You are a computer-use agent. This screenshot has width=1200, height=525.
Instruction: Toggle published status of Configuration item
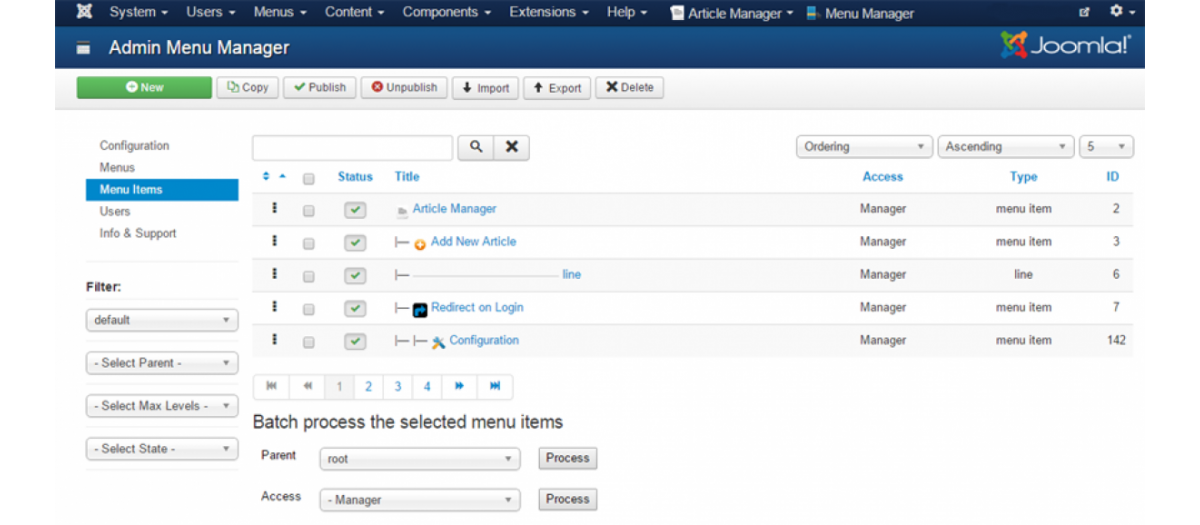pyautogui.click(x=354, y=341)
